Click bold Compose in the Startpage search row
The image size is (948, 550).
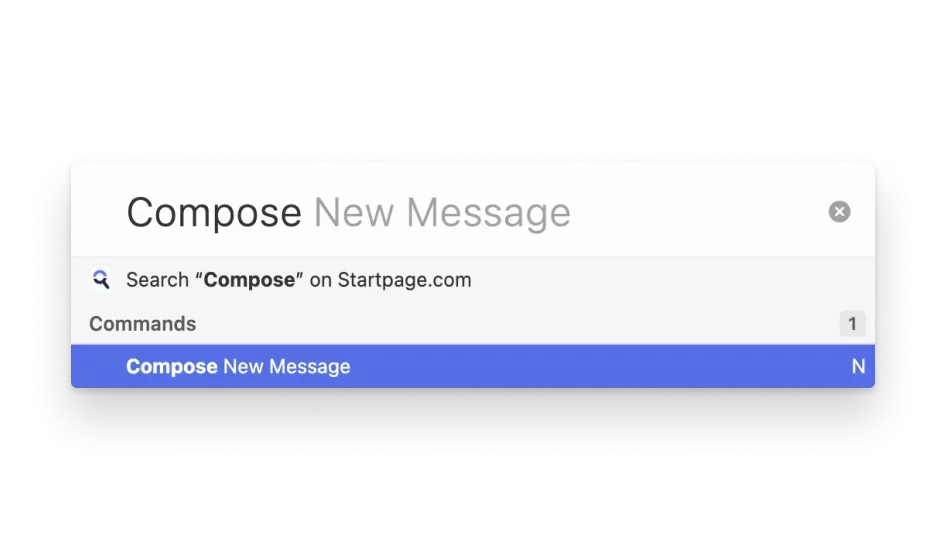[x=249, y=280]
